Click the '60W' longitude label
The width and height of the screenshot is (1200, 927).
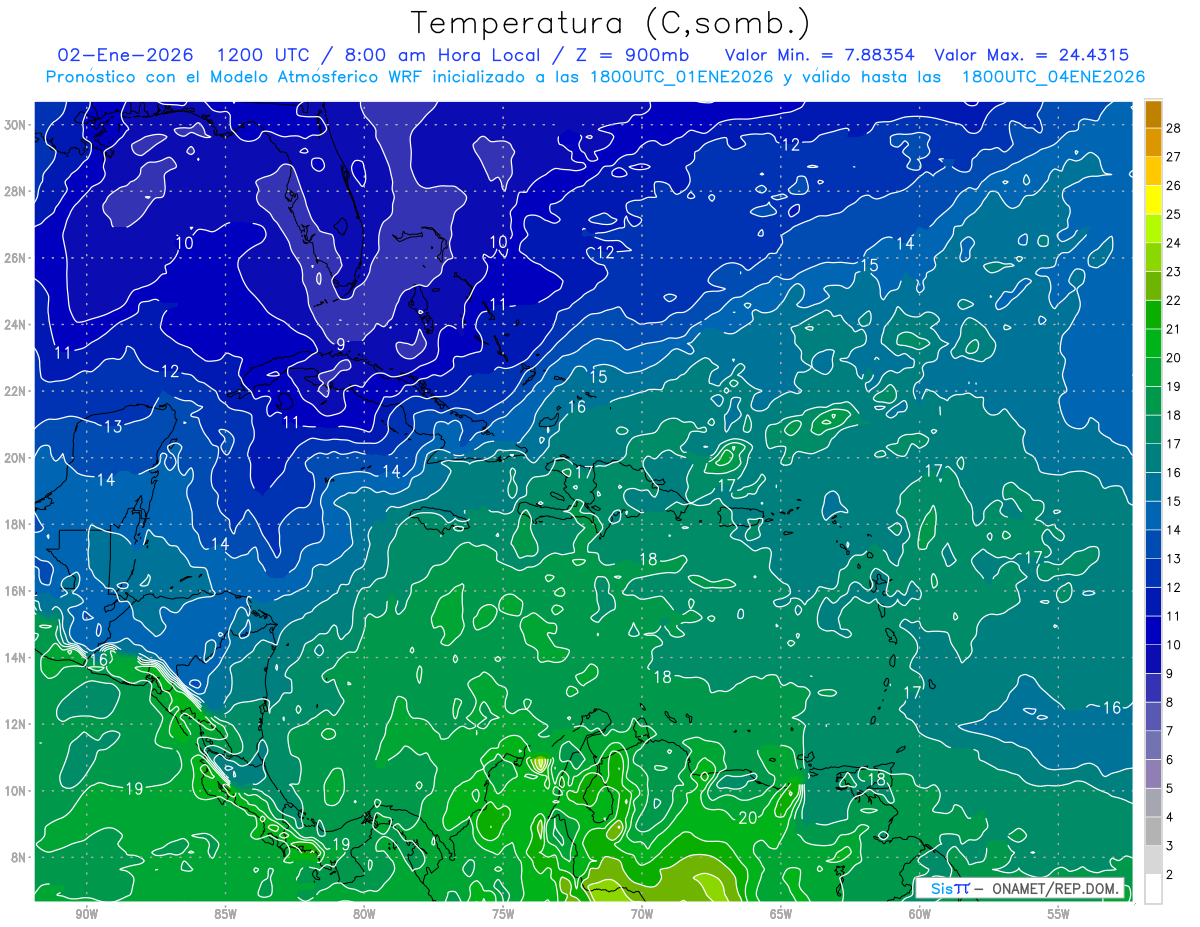point(920,914)
